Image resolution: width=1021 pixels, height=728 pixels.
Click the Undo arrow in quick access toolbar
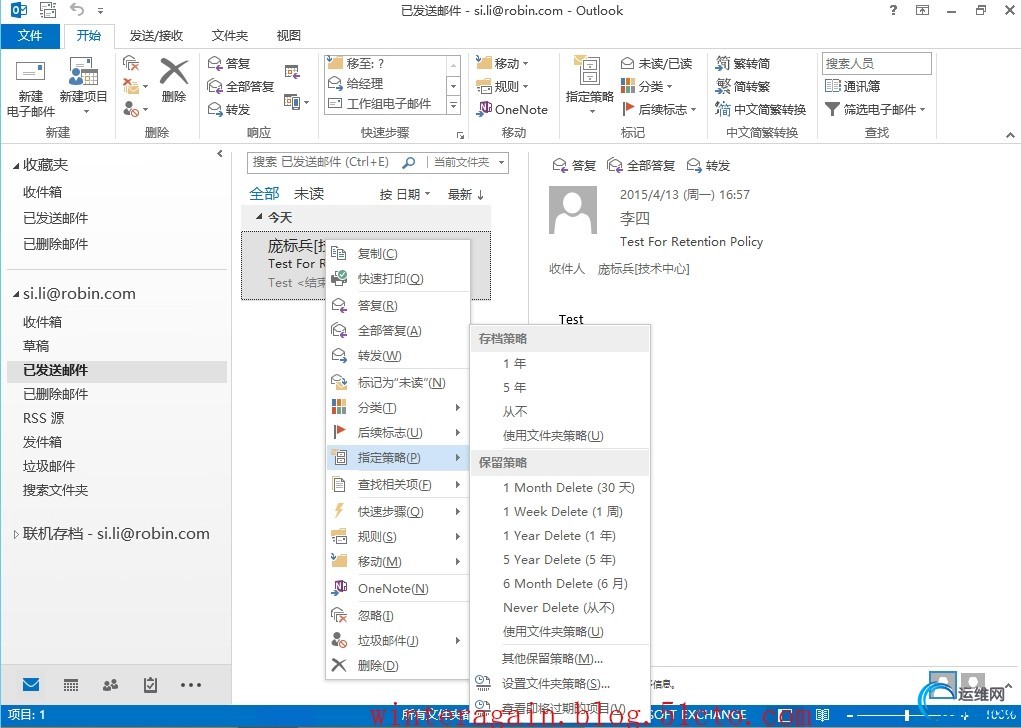pos(77,10)
